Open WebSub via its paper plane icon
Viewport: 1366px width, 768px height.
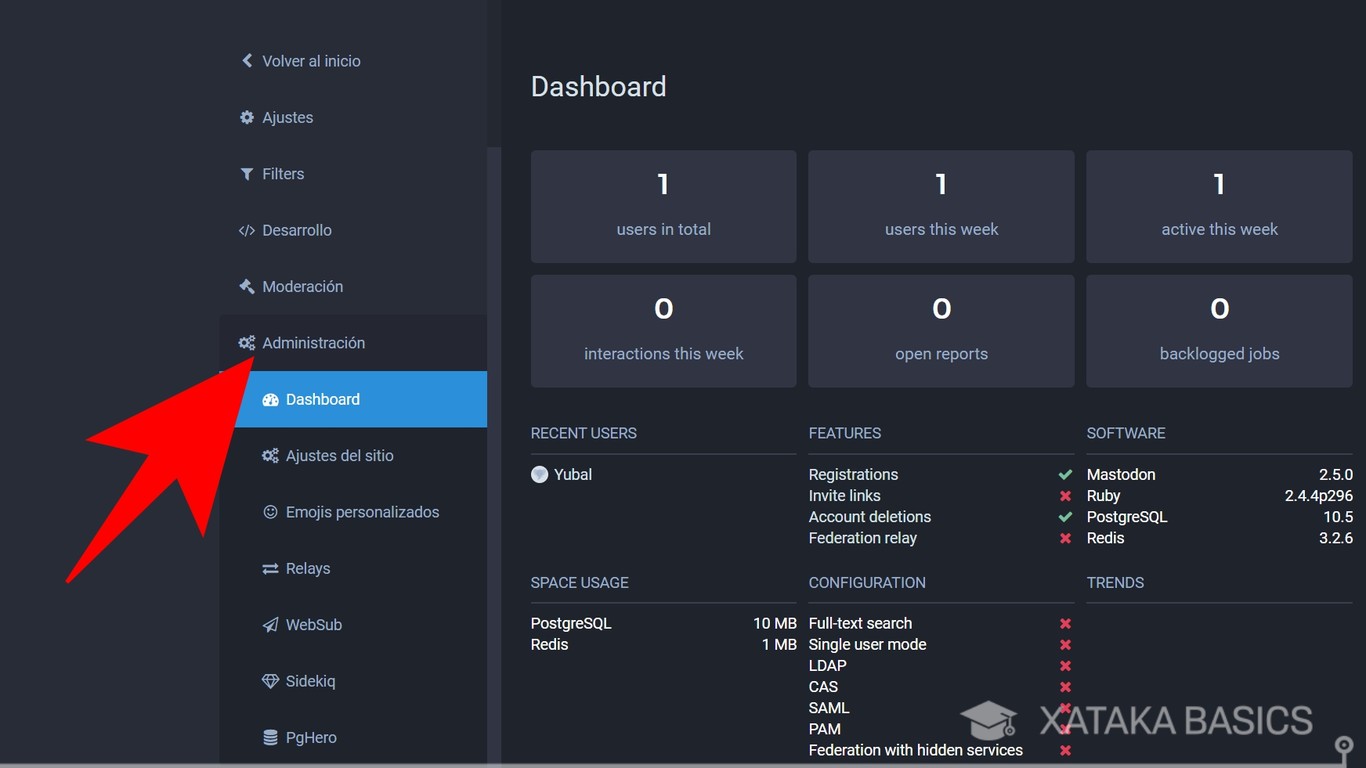tap(269, 624)
